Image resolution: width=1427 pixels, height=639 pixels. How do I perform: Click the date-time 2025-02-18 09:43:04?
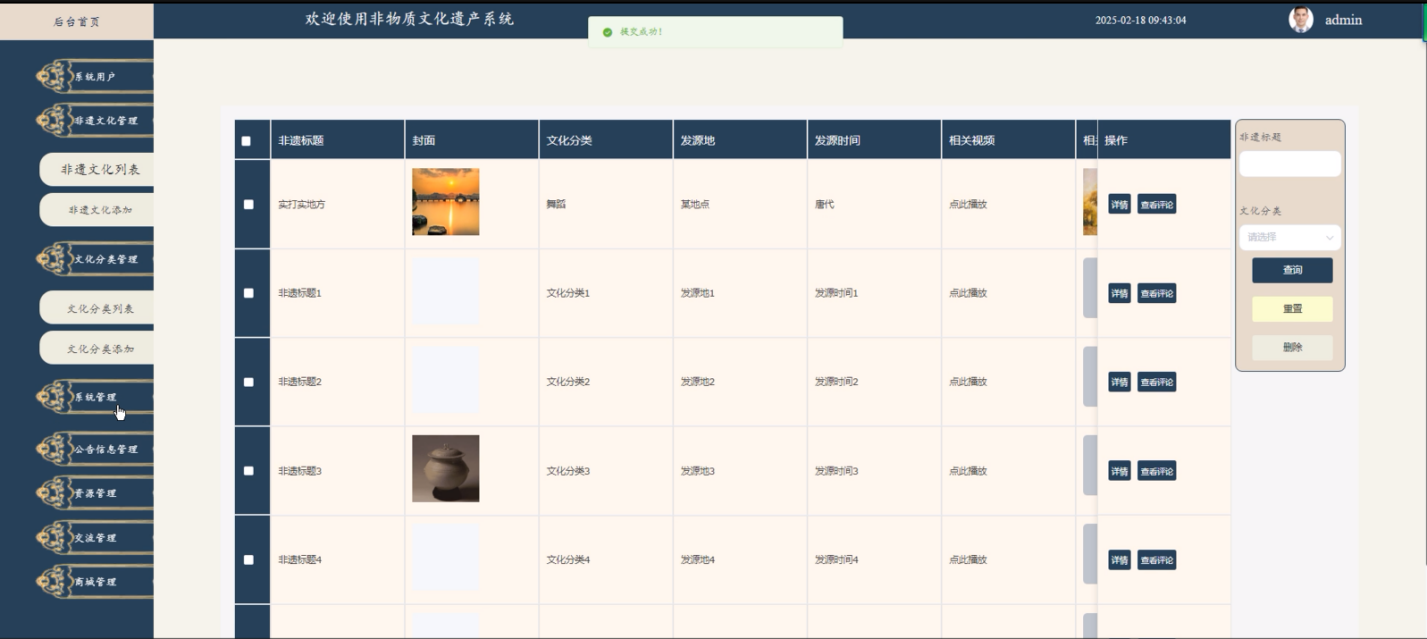point(1141,20)
